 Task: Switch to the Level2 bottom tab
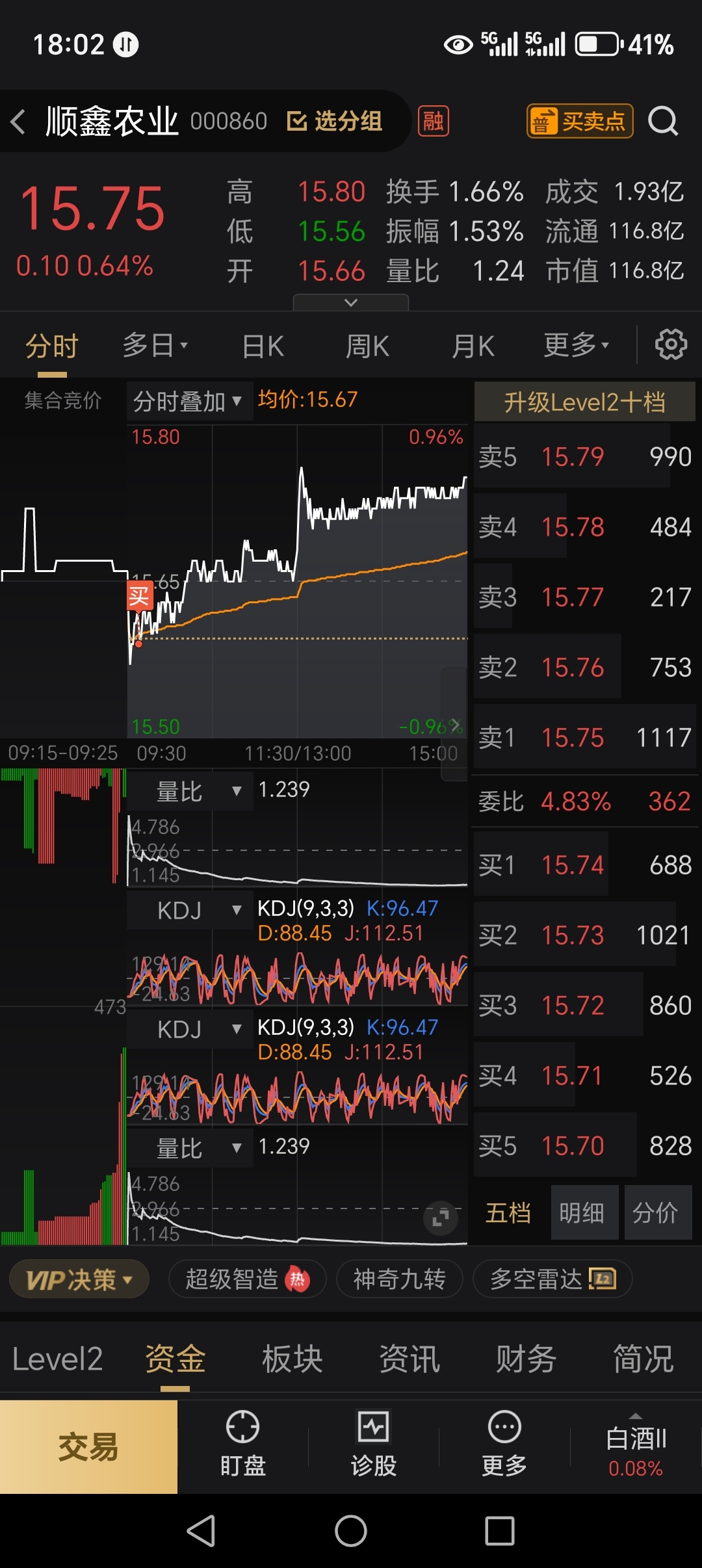[57, 1359]
